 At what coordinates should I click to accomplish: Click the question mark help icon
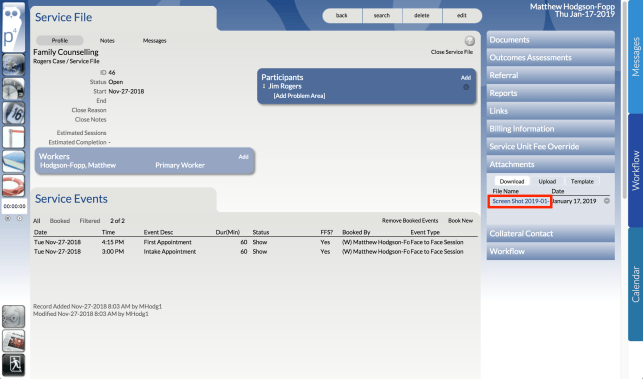tap(470, 41)
